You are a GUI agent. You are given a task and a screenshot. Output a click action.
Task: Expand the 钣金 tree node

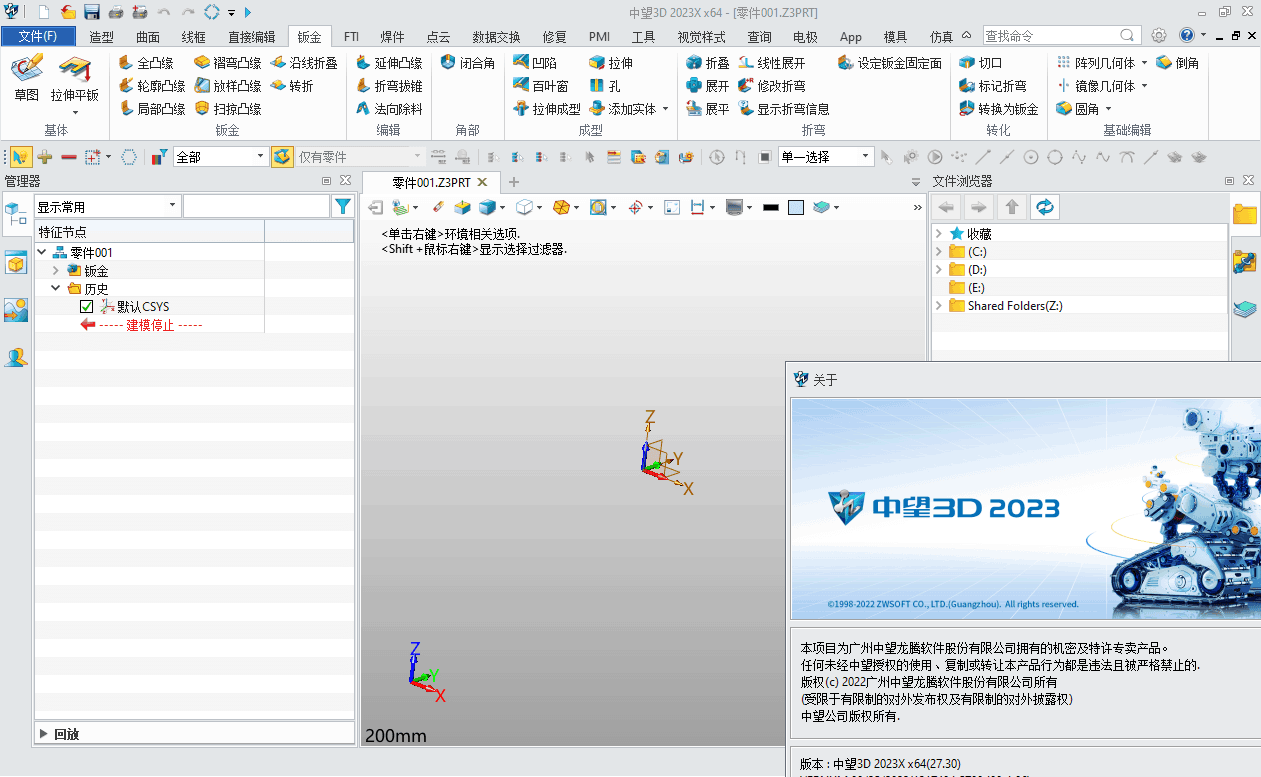point(56,271)
